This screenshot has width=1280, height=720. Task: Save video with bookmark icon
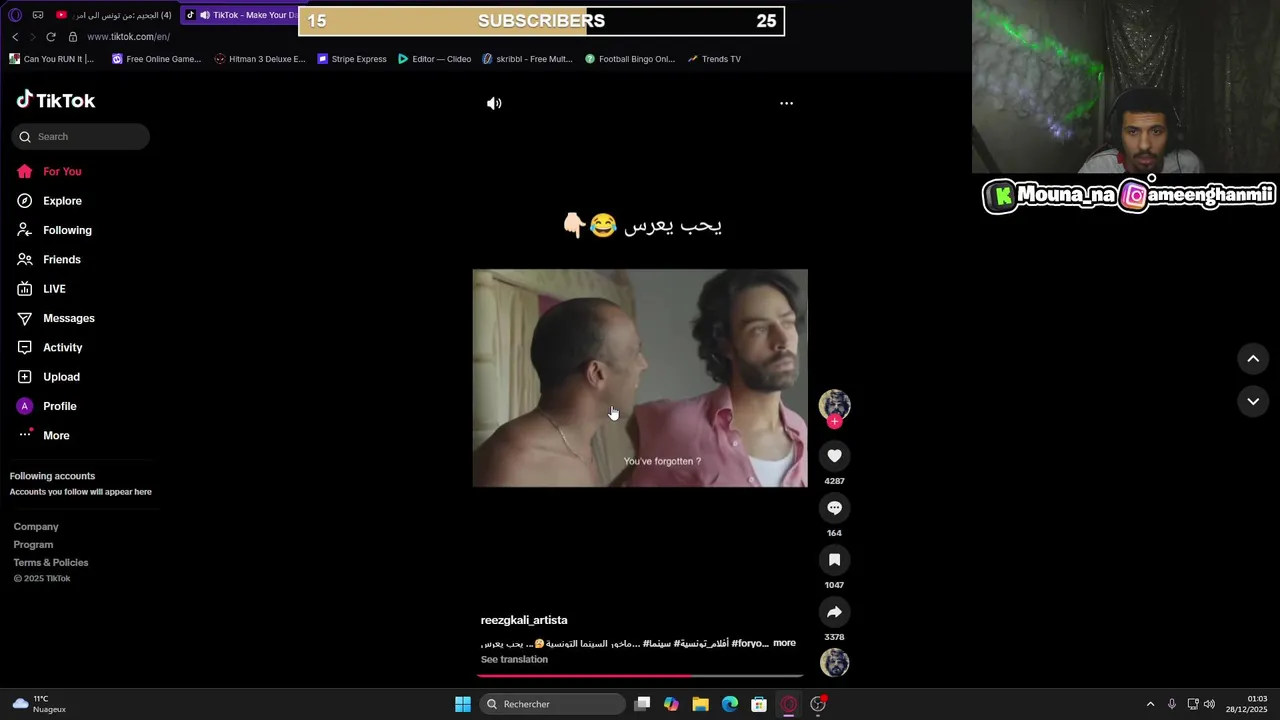click(x=834, y=560)
